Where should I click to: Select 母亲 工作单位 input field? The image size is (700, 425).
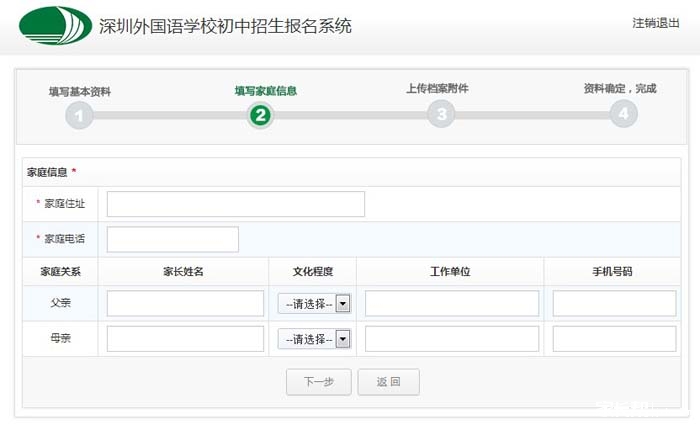point(451,339)
